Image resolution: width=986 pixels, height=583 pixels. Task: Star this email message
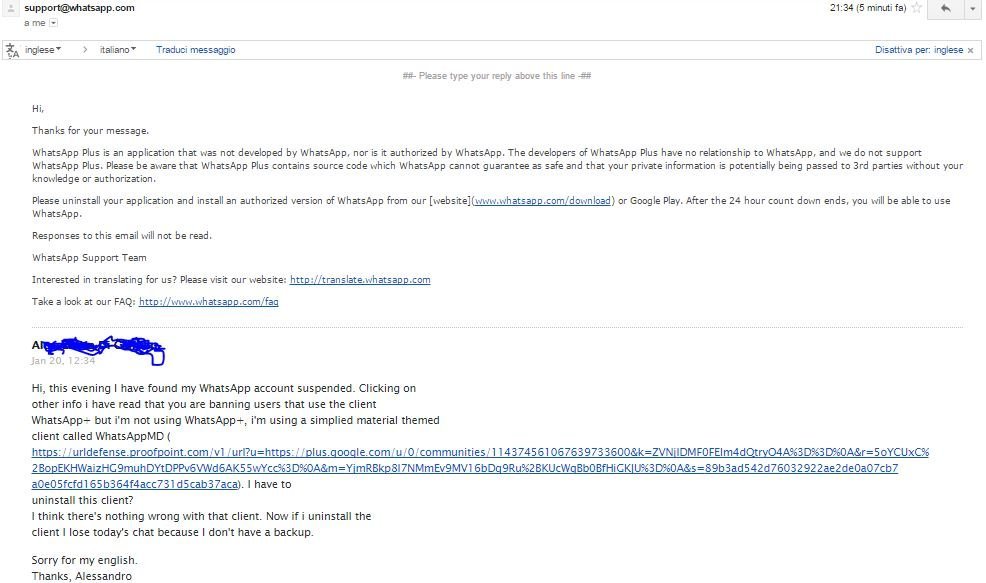tap(914, 8)
